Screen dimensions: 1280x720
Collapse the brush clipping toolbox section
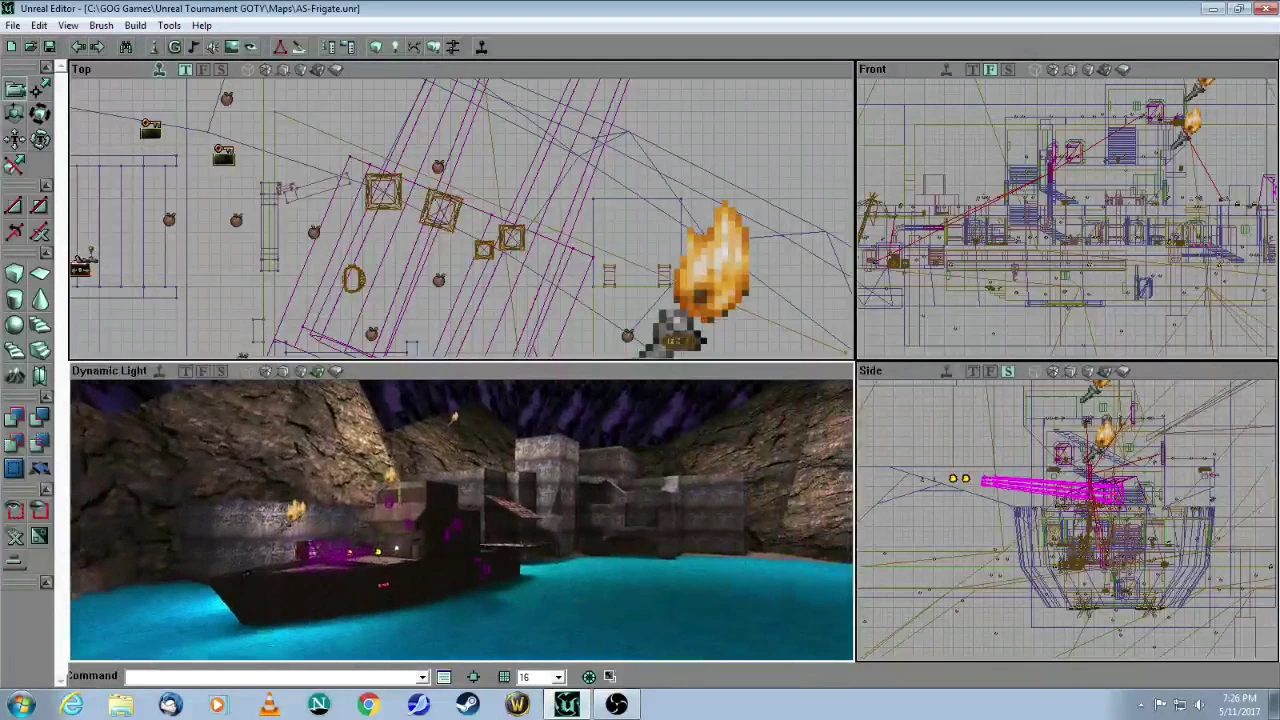pyautogui.click(x=46, y=185)
